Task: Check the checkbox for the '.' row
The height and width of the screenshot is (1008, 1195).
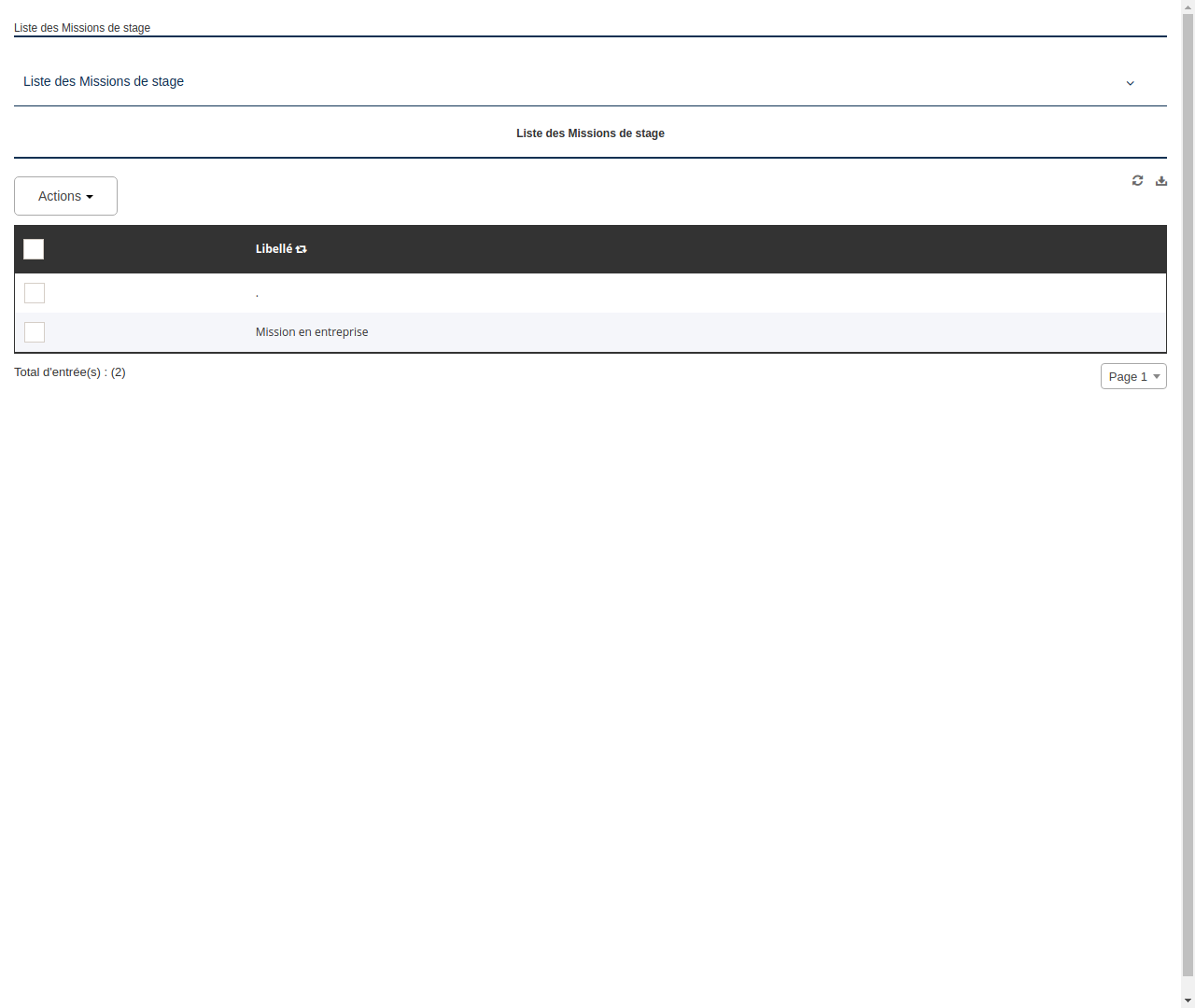Action: [35, 293]
